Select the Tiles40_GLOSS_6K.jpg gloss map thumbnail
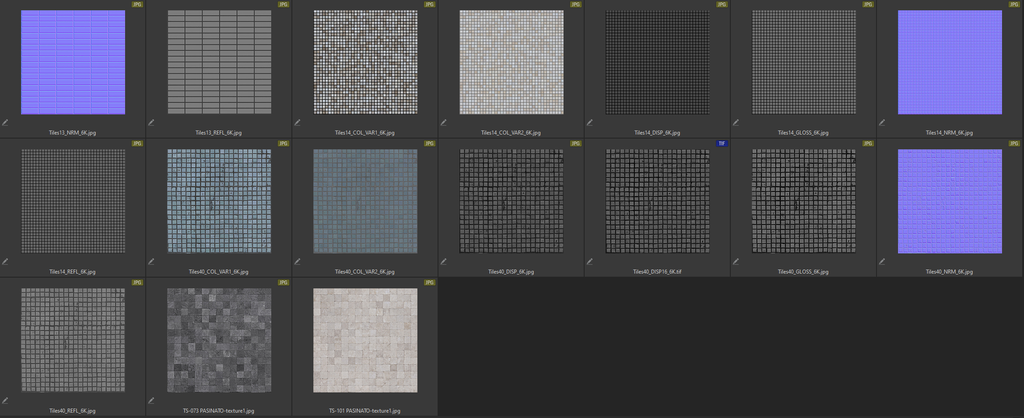 click(x=803, y=201)
